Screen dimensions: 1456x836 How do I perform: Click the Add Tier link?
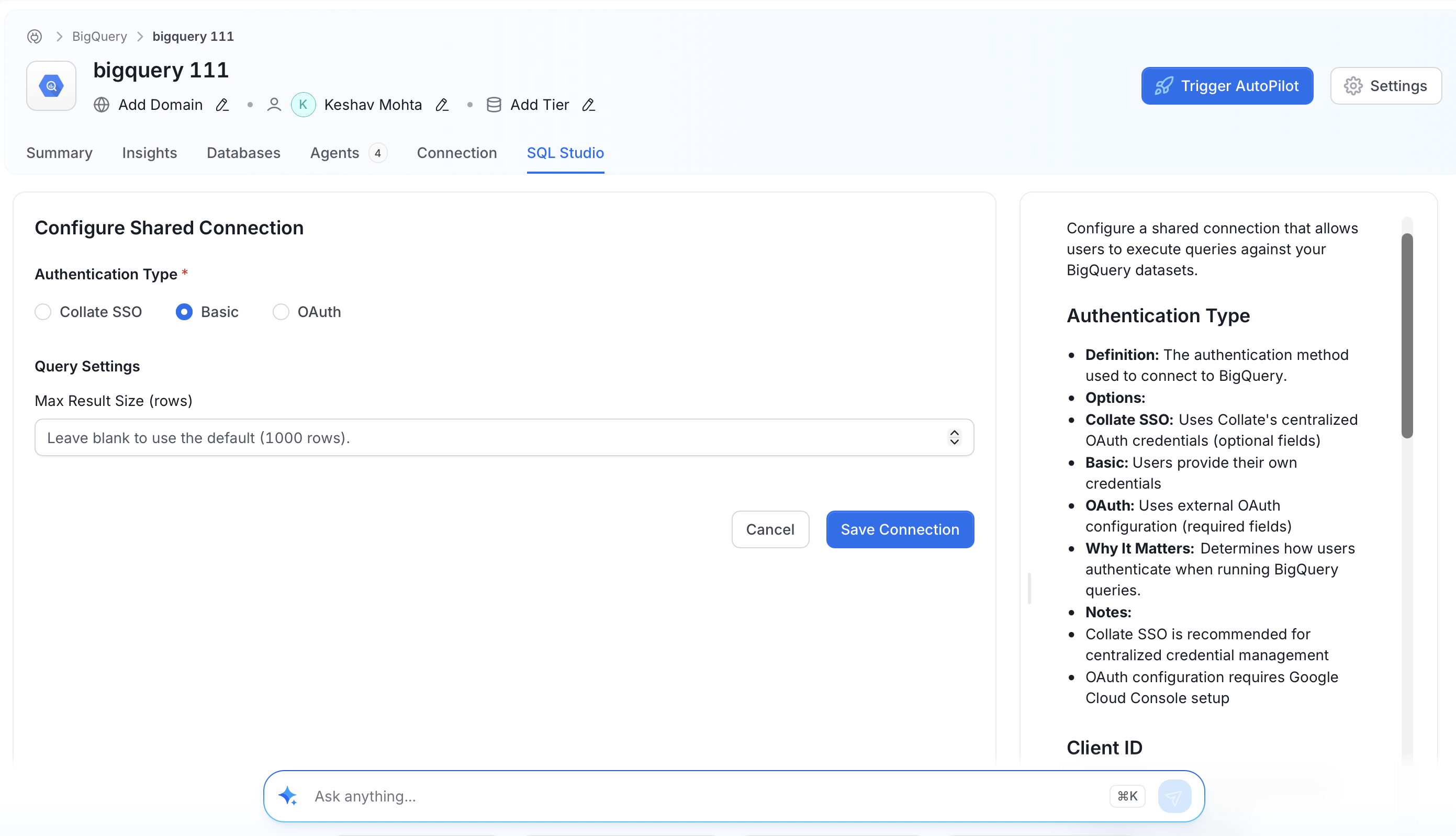540,105
